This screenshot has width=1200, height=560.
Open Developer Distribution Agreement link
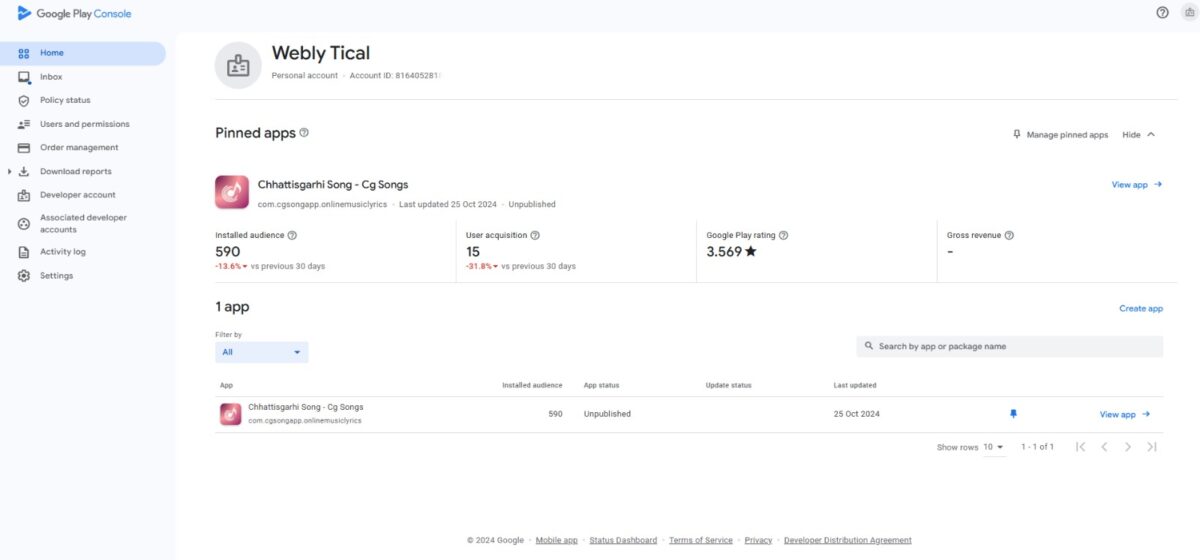(x=848, y=541)
